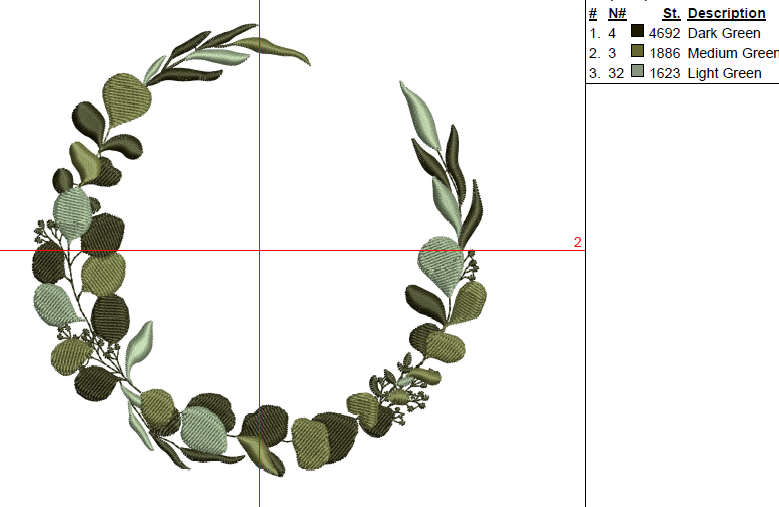Click the Dark Green color swatch
779x507 pixels.
coord(637,33)
